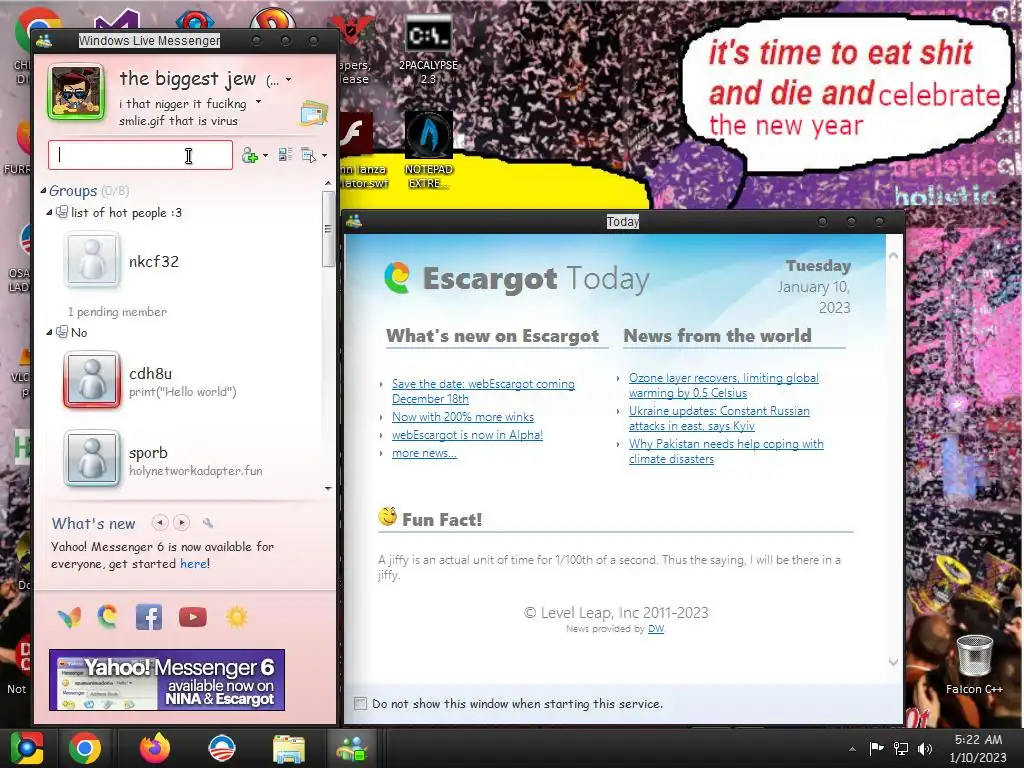Screen dimensions: 1024x768
Task: Click the show menu icon in Messenger
Action: tap(308, 155)
